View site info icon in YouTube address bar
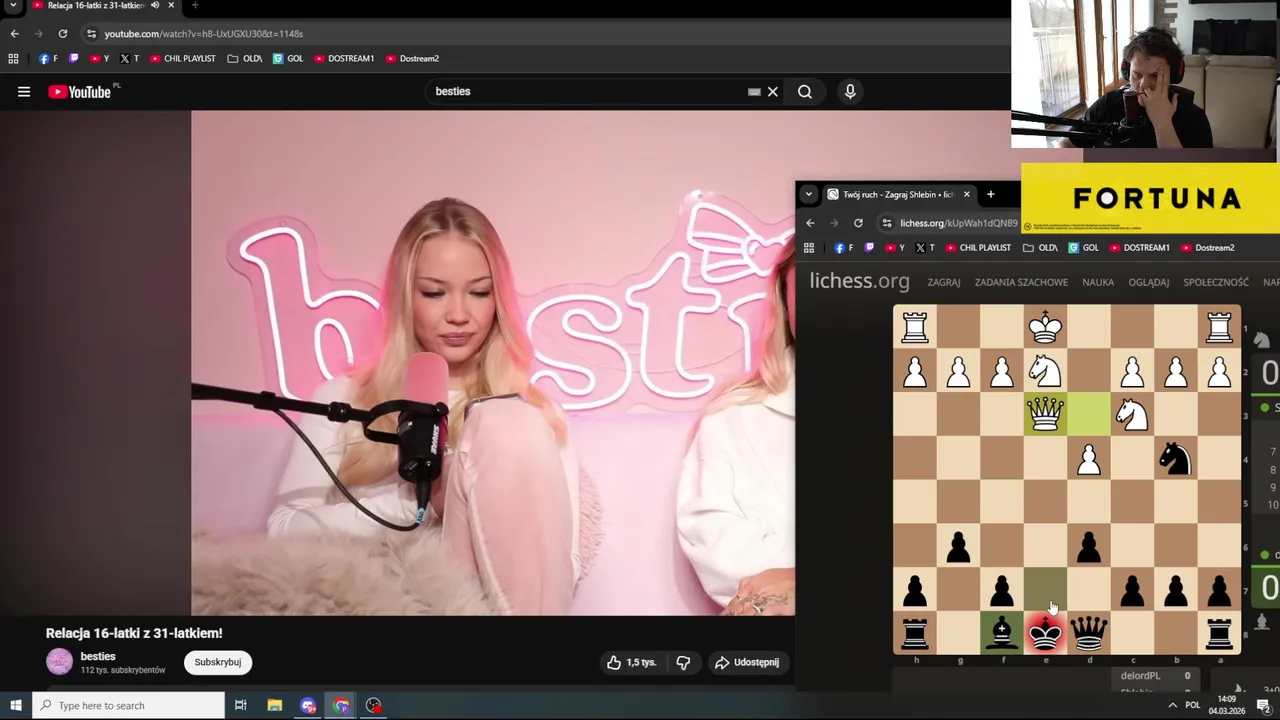Screen dimensions: 1280x720 pyautogui.click(x=91, y=34)
